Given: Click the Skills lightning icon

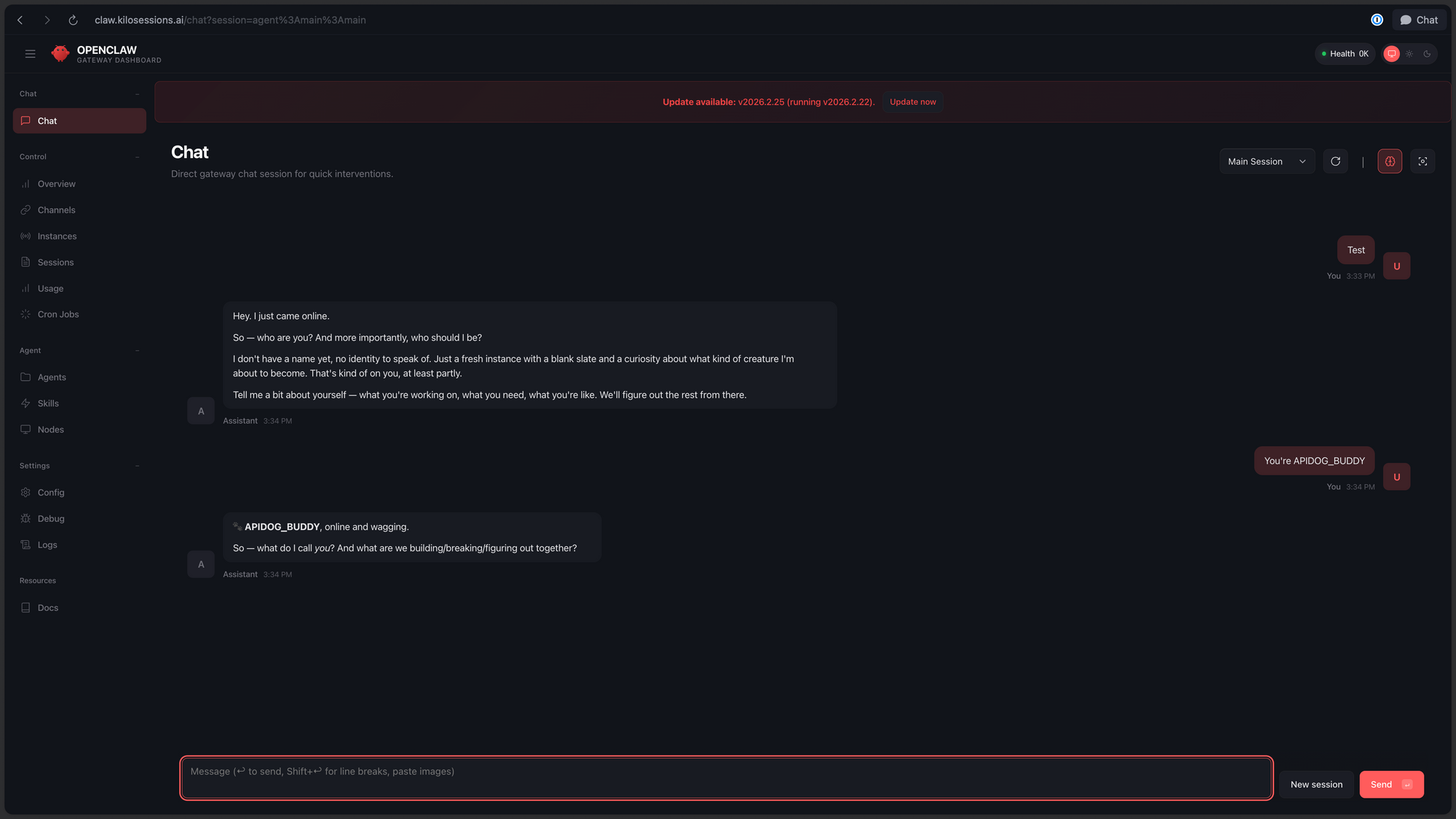Looking at the screenshot, I should pyautogui.click(x=25, y=403).
